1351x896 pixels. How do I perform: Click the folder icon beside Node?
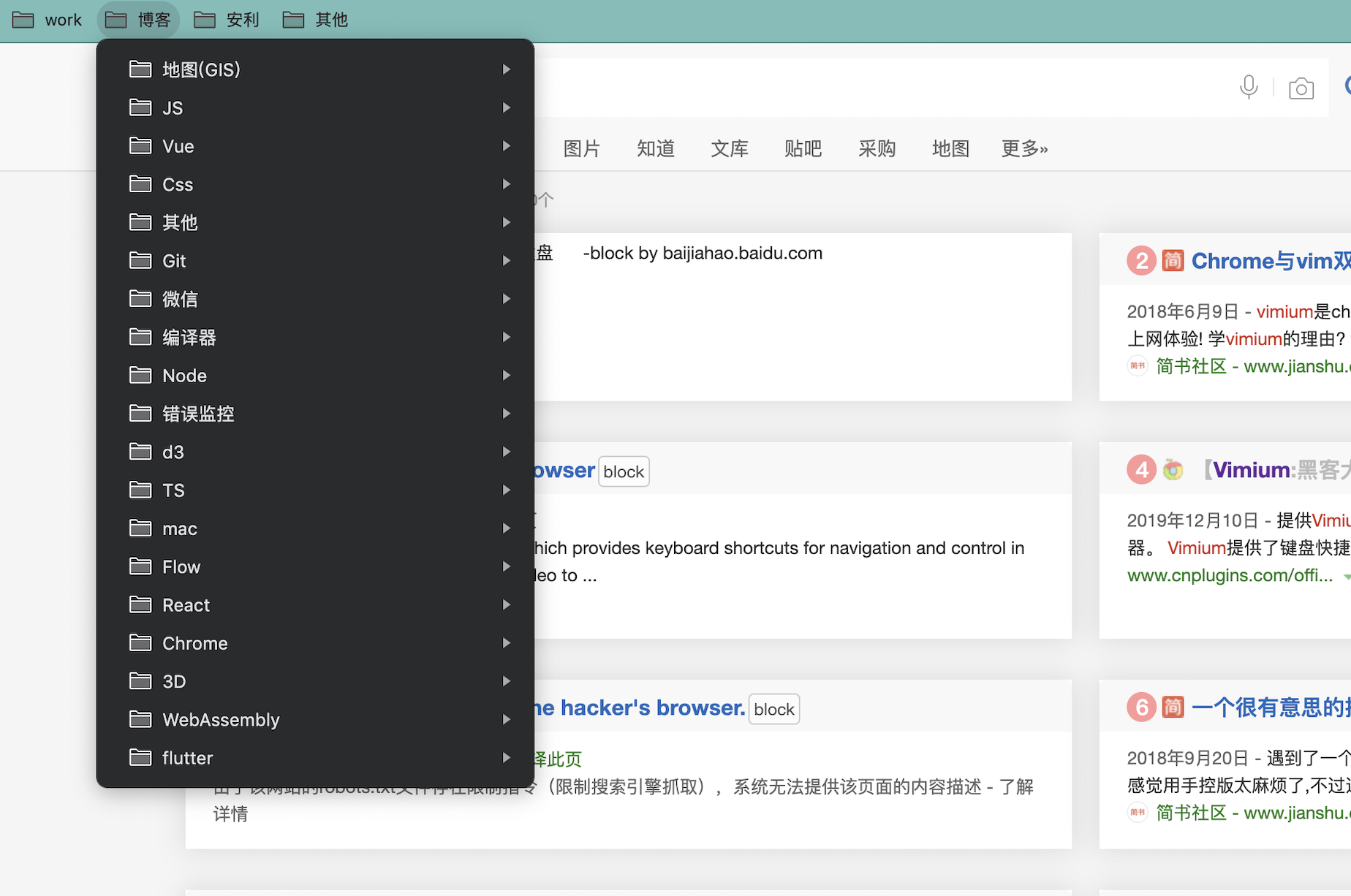[x=140, y=376]
